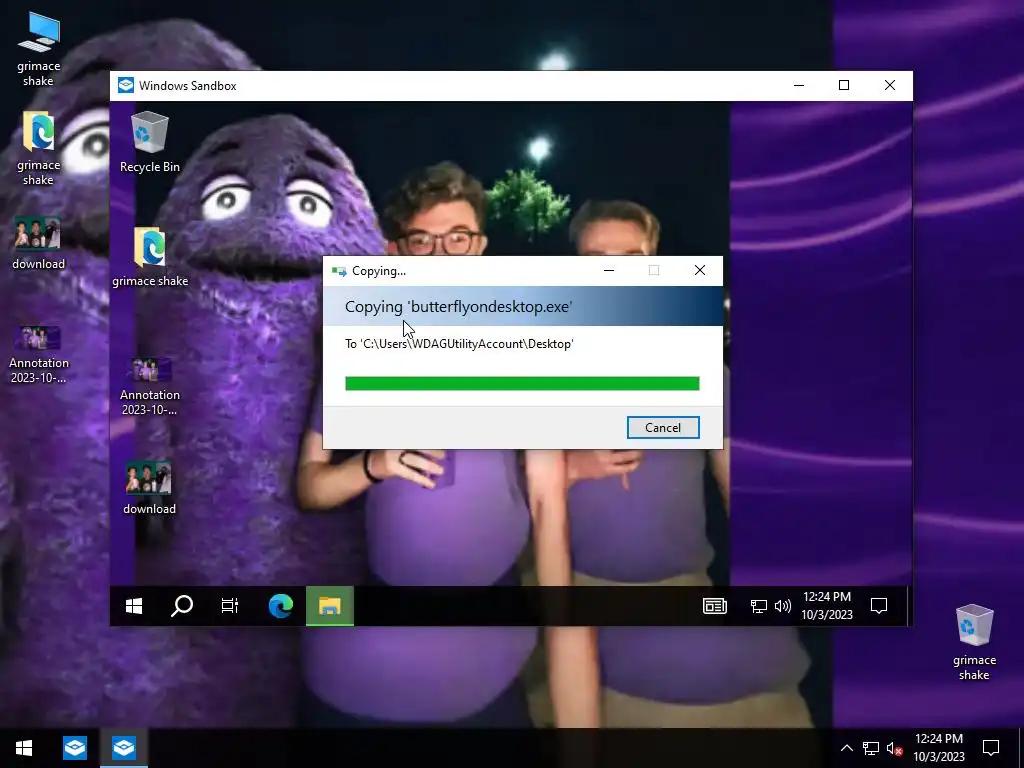Click the destination path text in dialog

459,344
